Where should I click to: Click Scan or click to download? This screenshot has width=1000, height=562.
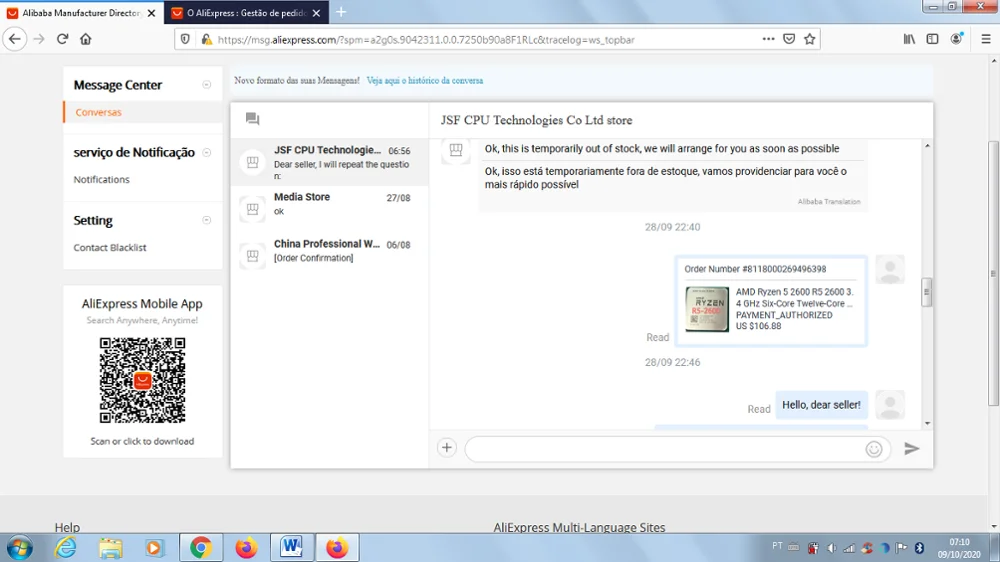[142, 441]
